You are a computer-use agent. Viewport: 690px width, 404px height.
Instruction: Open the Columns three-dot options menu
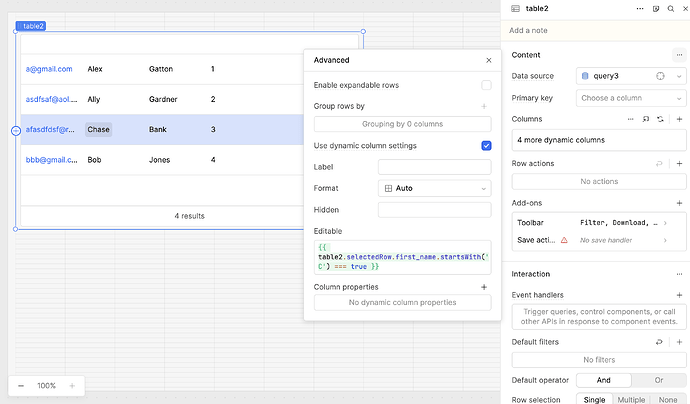tap(631, 119)
